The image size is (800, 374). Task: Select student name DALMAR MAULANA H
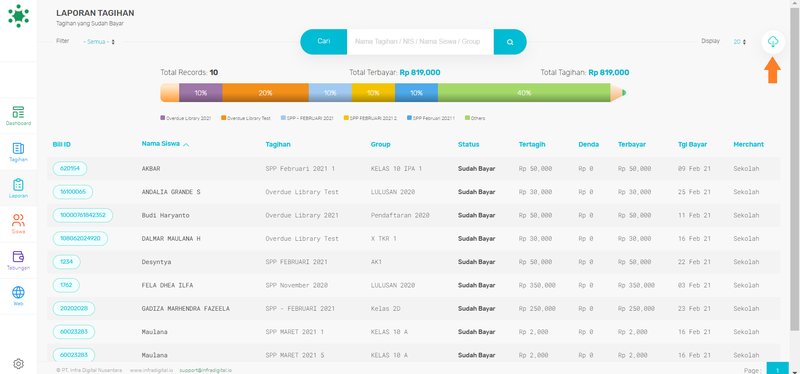click(x=171, y=238)
